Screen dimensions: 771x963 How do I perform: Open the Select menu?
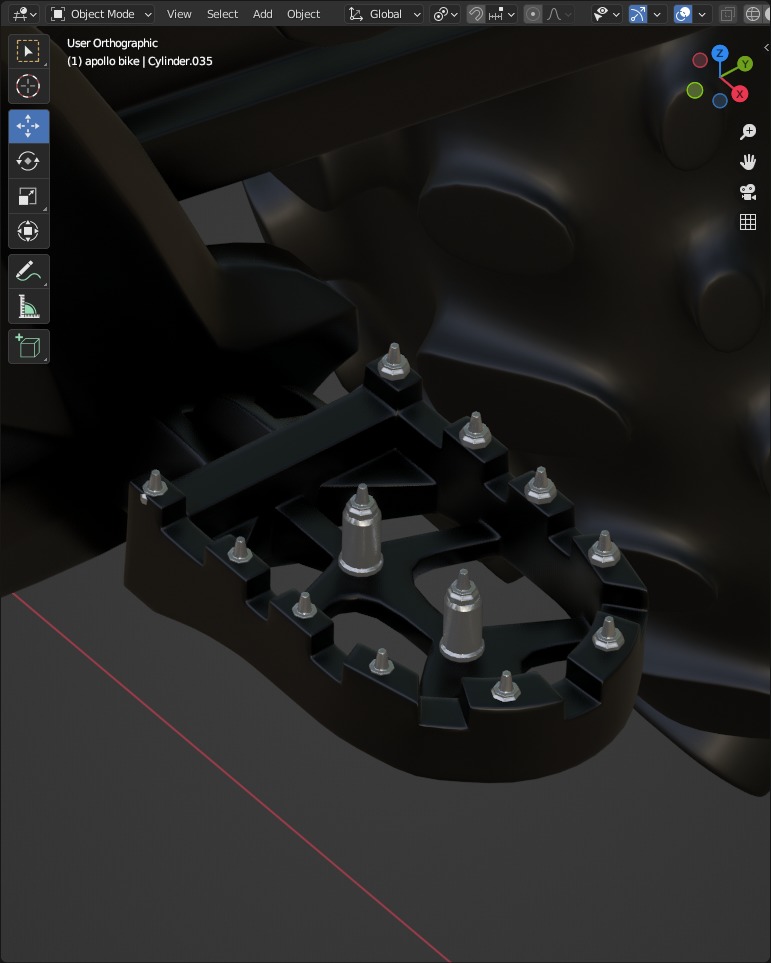tap(222, 14)
